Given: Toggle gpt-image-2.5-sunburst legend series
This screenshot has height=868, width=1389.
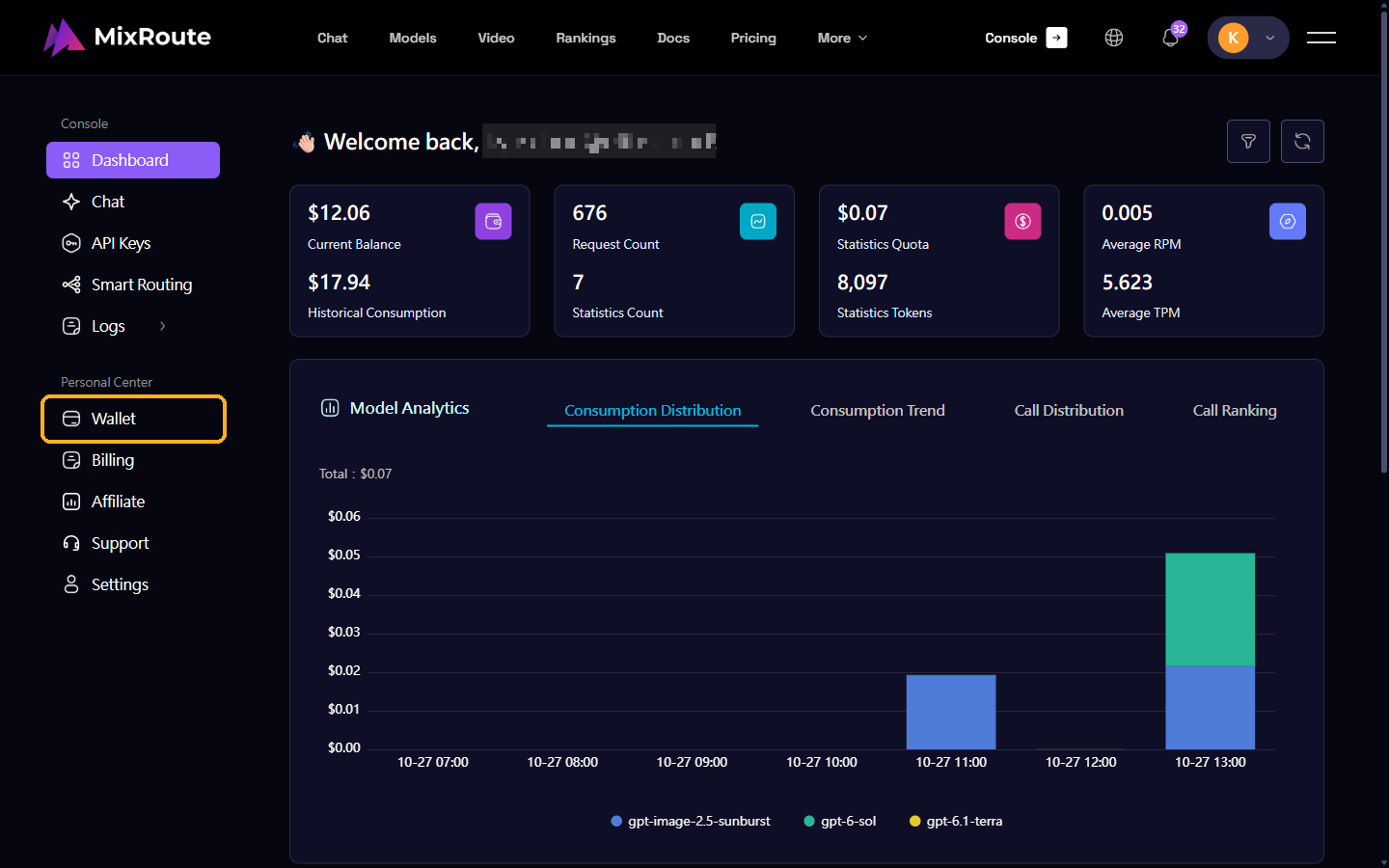Looking at the screenshot, I should 691,821.
